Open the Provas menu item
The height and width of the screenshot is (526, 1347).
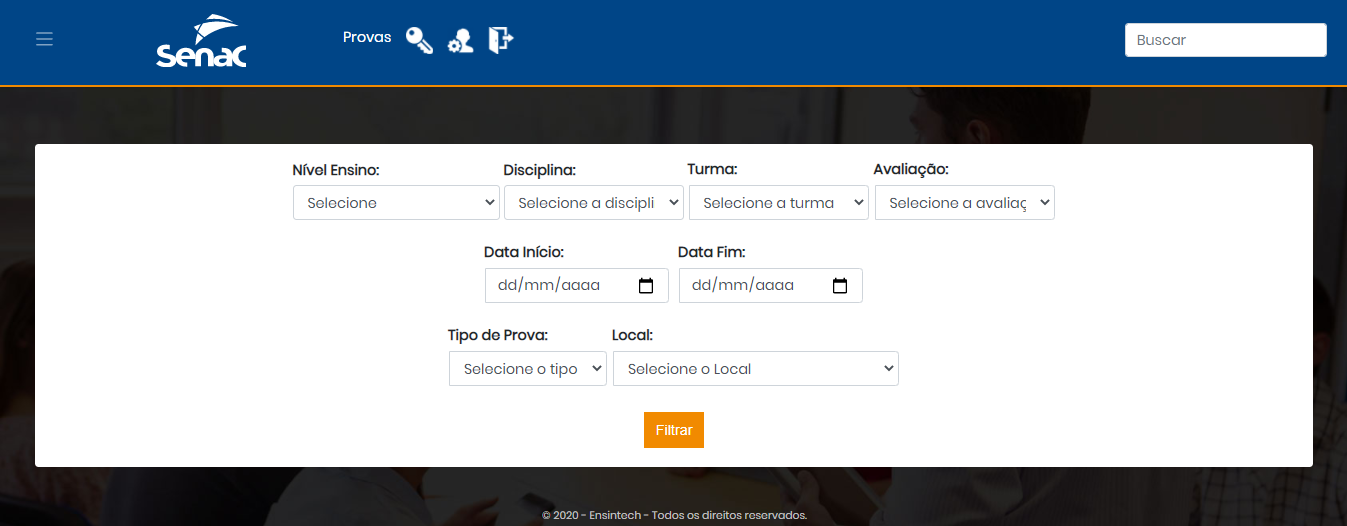click(x=367, y=37)
